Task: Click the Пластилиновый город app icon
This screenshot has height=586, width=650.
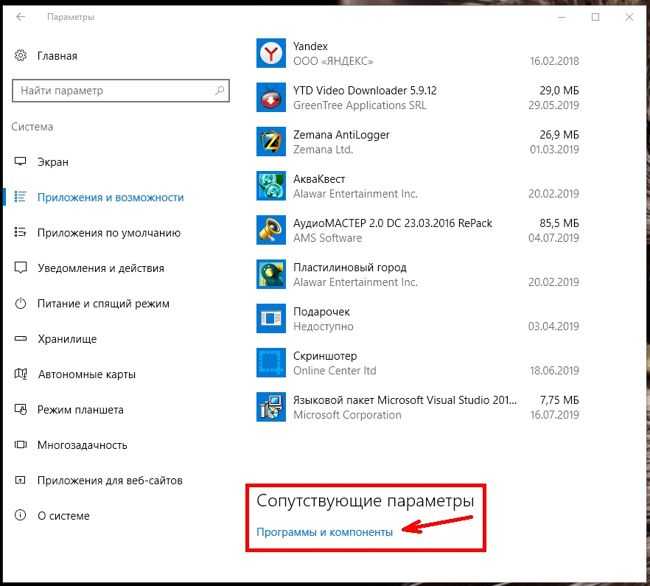Action: click(271, 274)
